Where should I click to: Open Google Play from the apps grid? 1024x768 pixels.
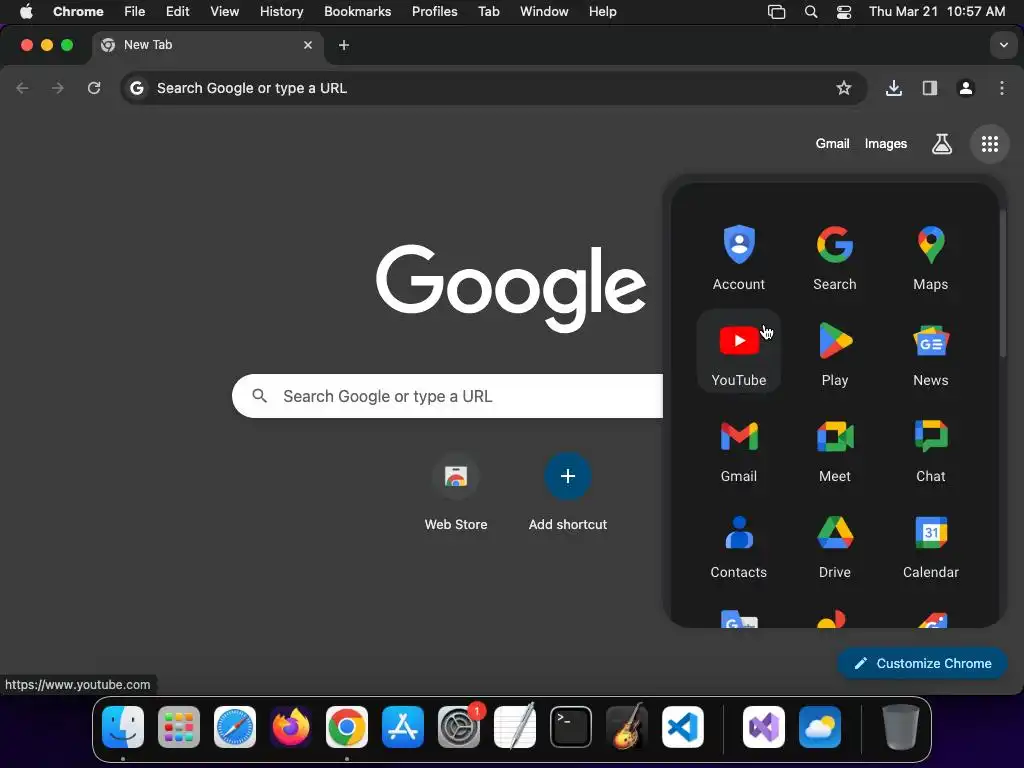[835, 353]
